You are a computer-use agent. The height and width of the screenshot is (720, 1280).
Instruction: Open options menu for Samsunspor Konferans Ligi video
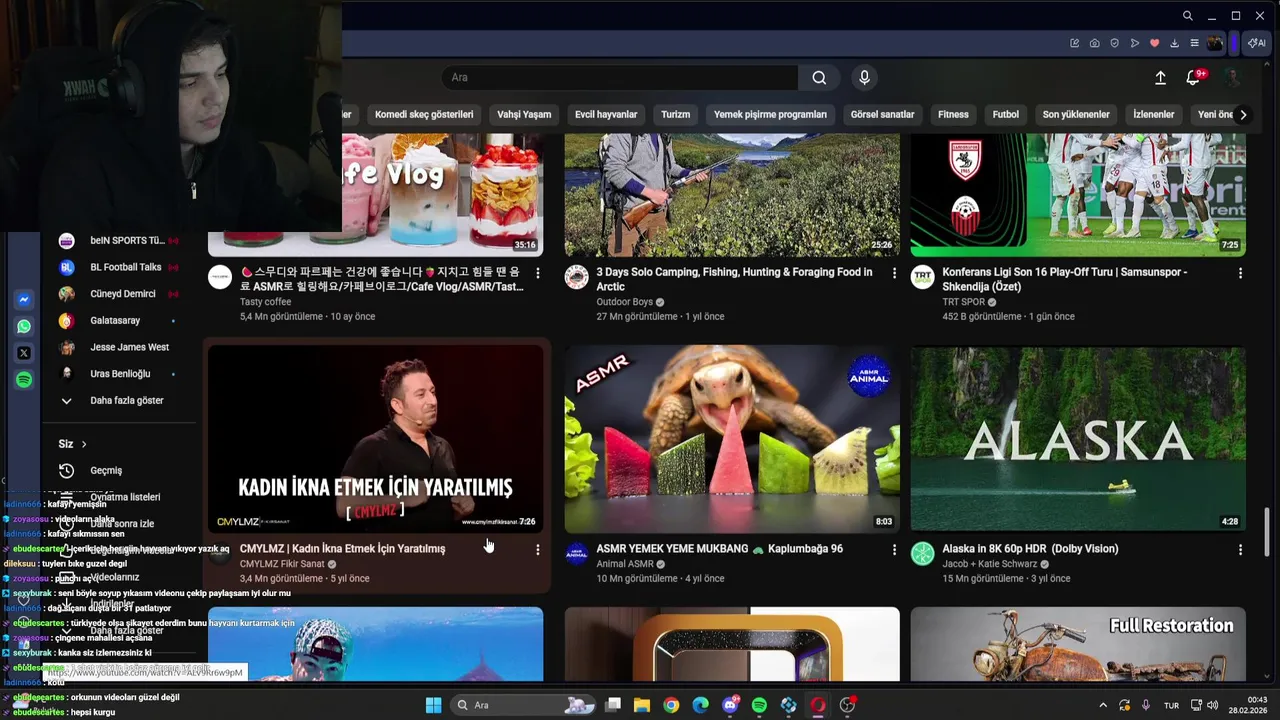(1240, 273)
